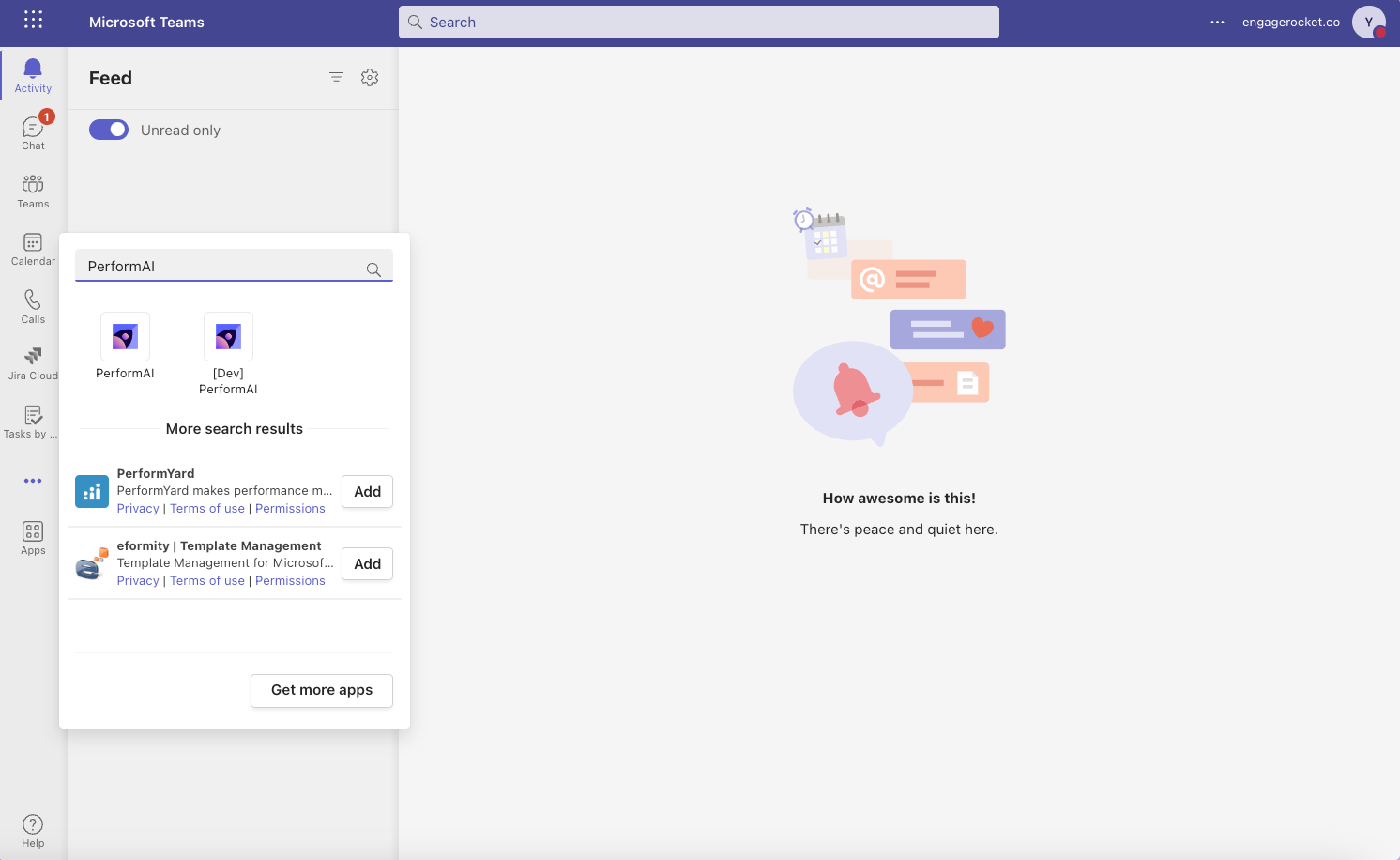1400x860 pixels.
Task: Open eformity Privacy link
Action: (x=138, y=580)
